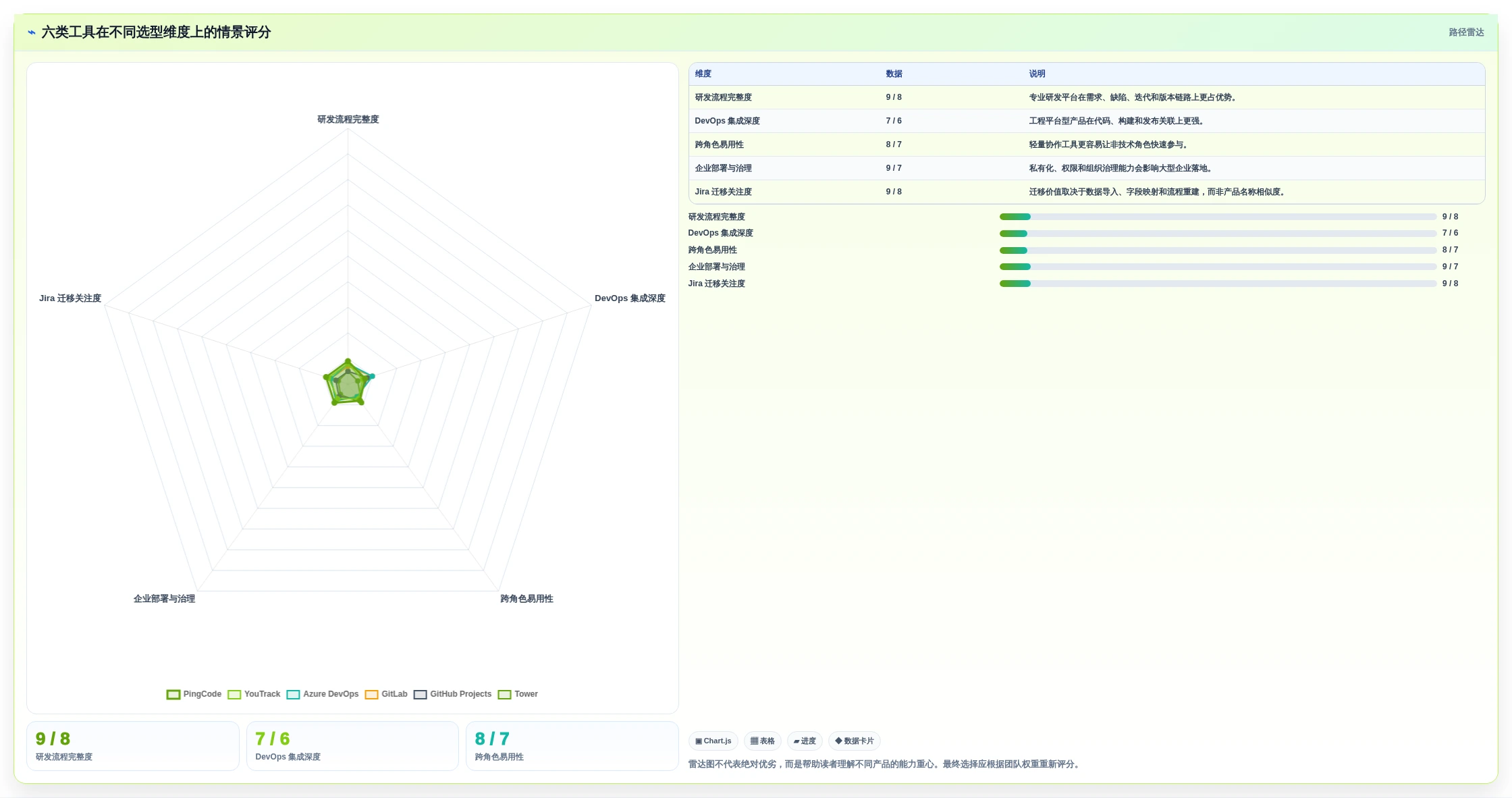Click the 进度 tag chip
The height and width of the screenshot is (798, 1512).
pos(805,741)
